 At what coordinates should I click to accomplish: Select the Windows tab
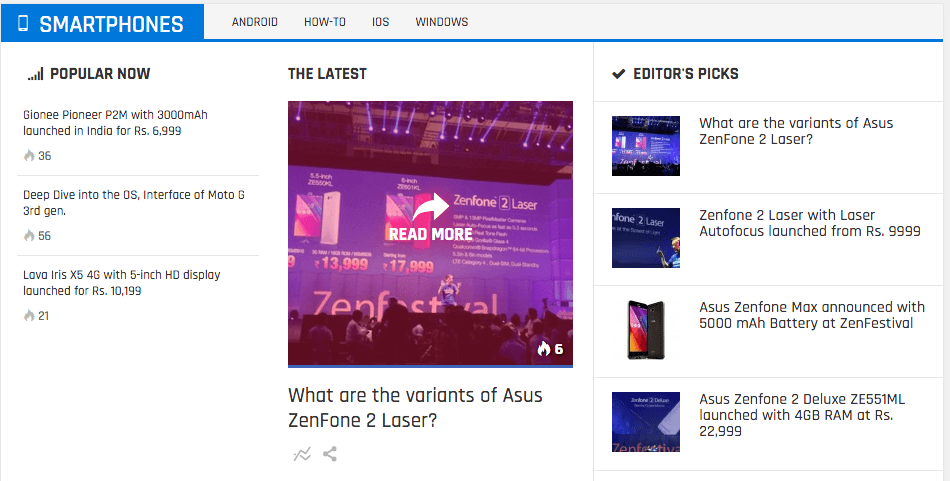pos(442,22)
